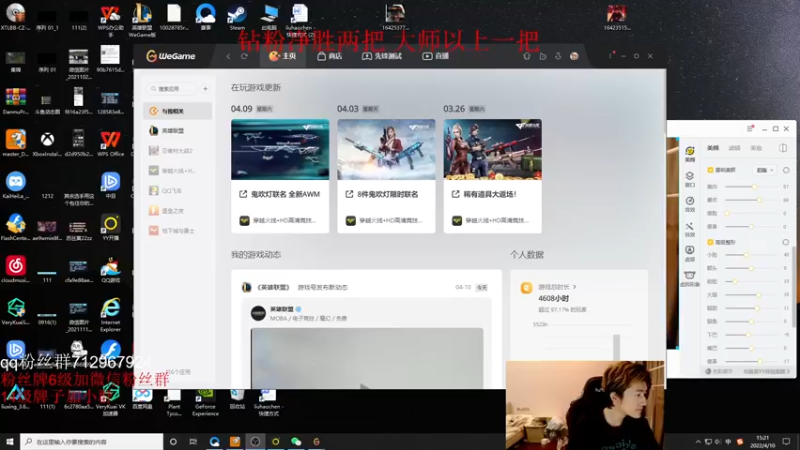Select 英雄联盟 in the WeGame sidebar
This screenshot has width=800, height=450.
178,131
